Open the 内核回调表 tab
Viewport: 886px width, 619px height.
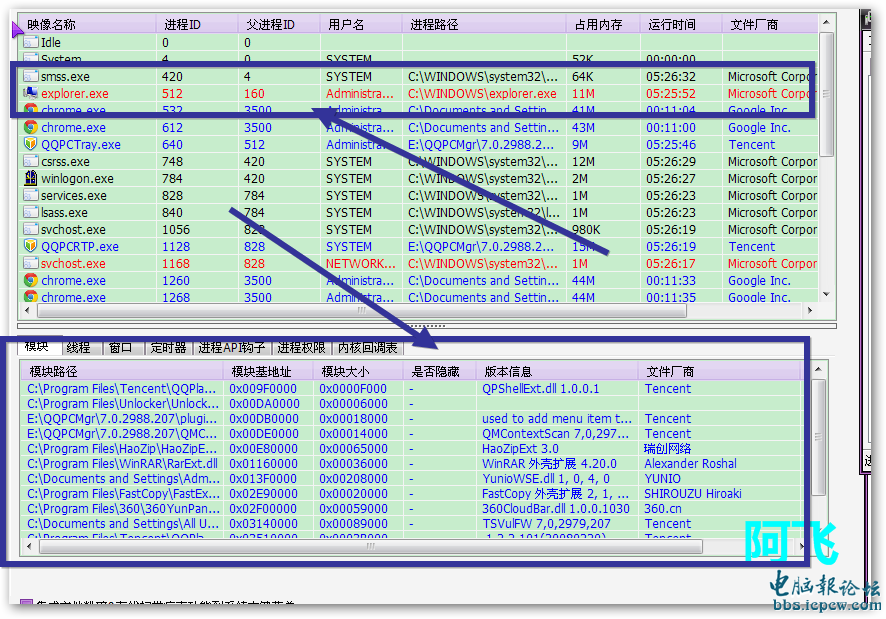[368, 348]
